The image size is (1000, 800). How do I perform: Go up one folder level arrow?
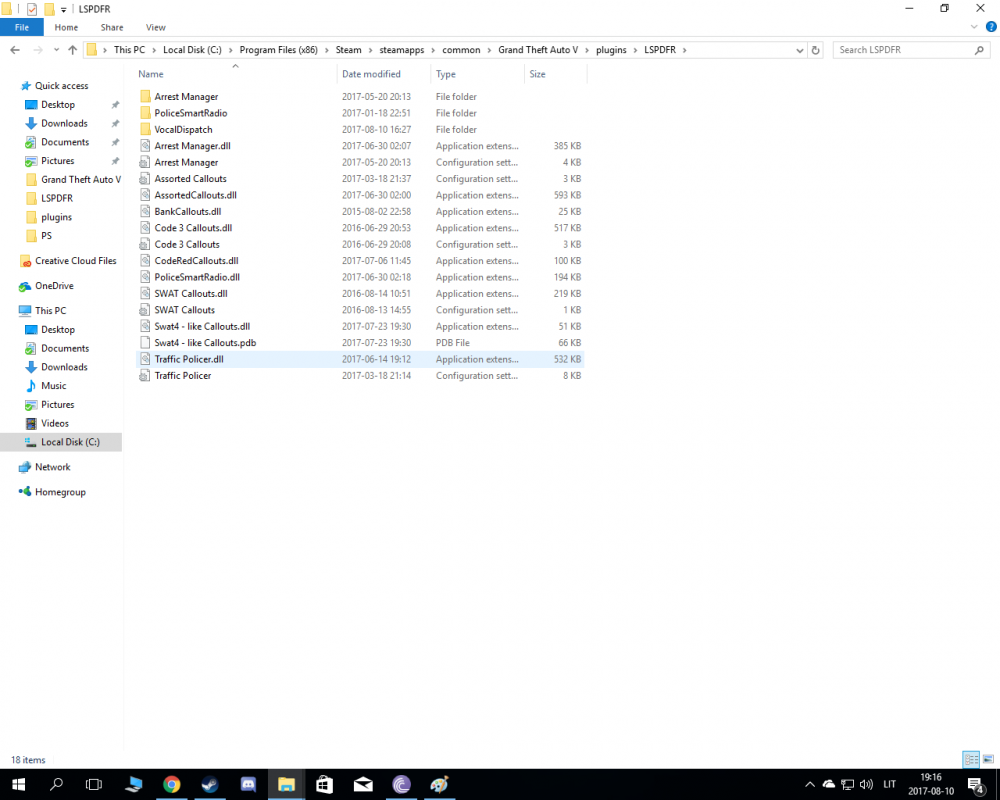[x=73, y=50]
